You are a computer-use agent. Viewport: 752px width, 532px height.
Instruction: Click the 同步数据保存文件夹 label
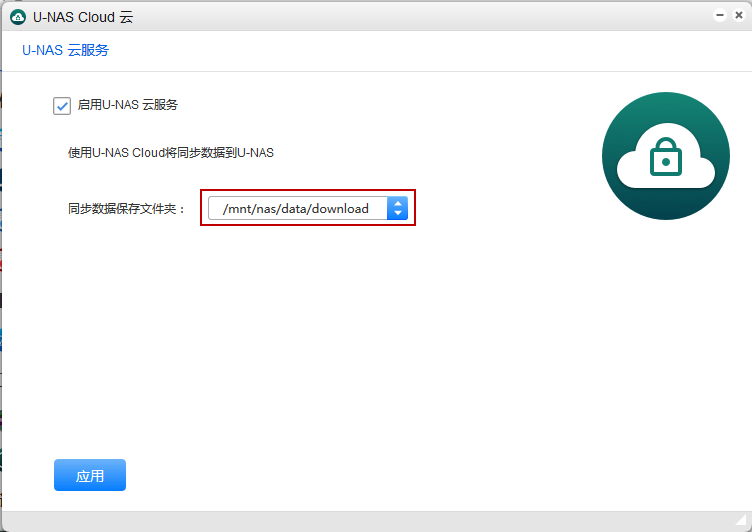[127, 209]
